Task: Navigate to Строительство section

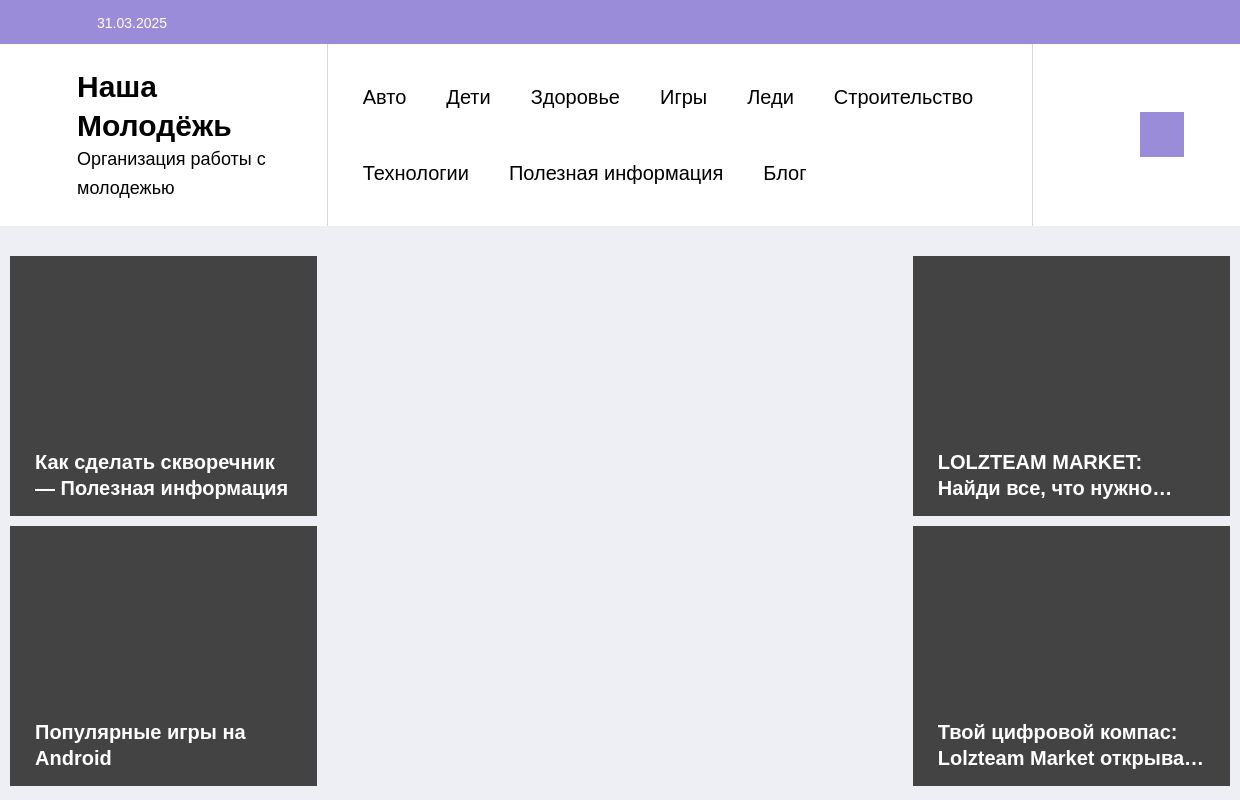Action: point(903,97)
